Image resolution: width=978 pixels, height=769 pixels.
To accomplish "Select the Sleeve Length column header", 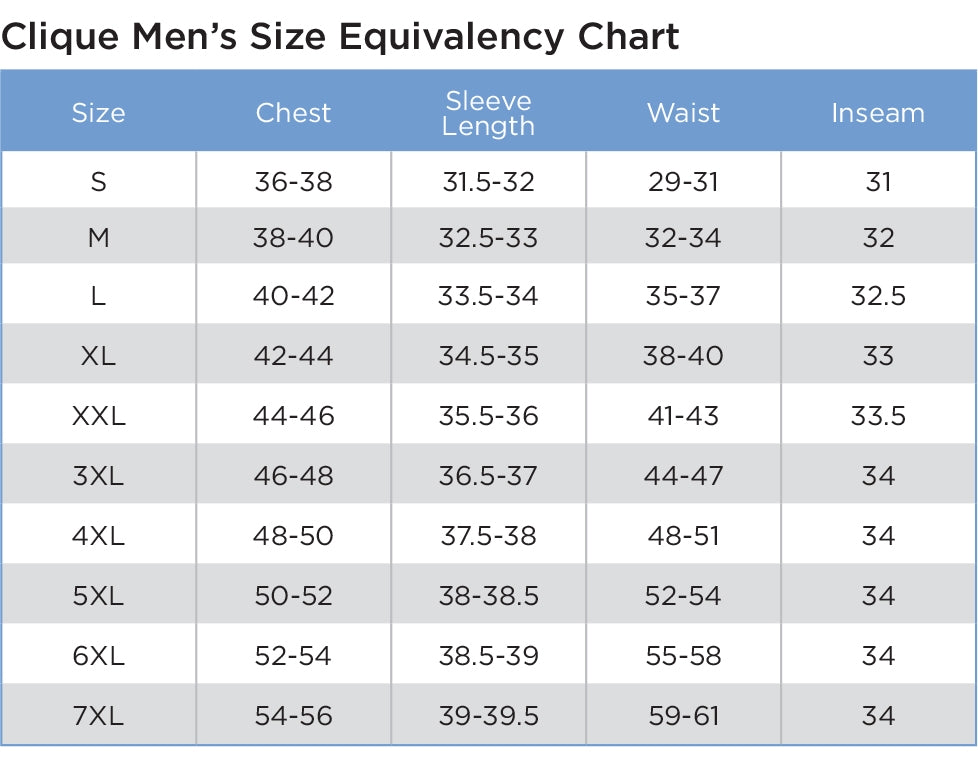I will pos(488,113).
